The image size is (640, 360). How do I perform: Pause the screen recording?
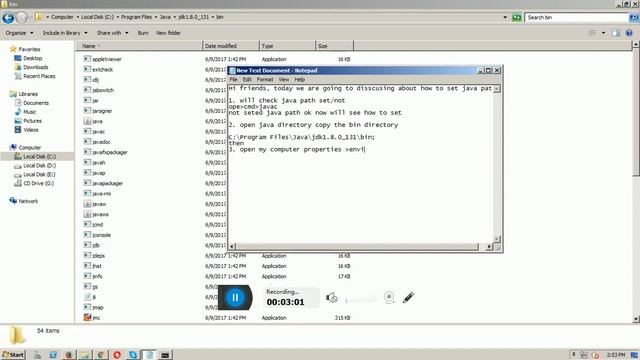pyautogui.click(x=235, y=298)
